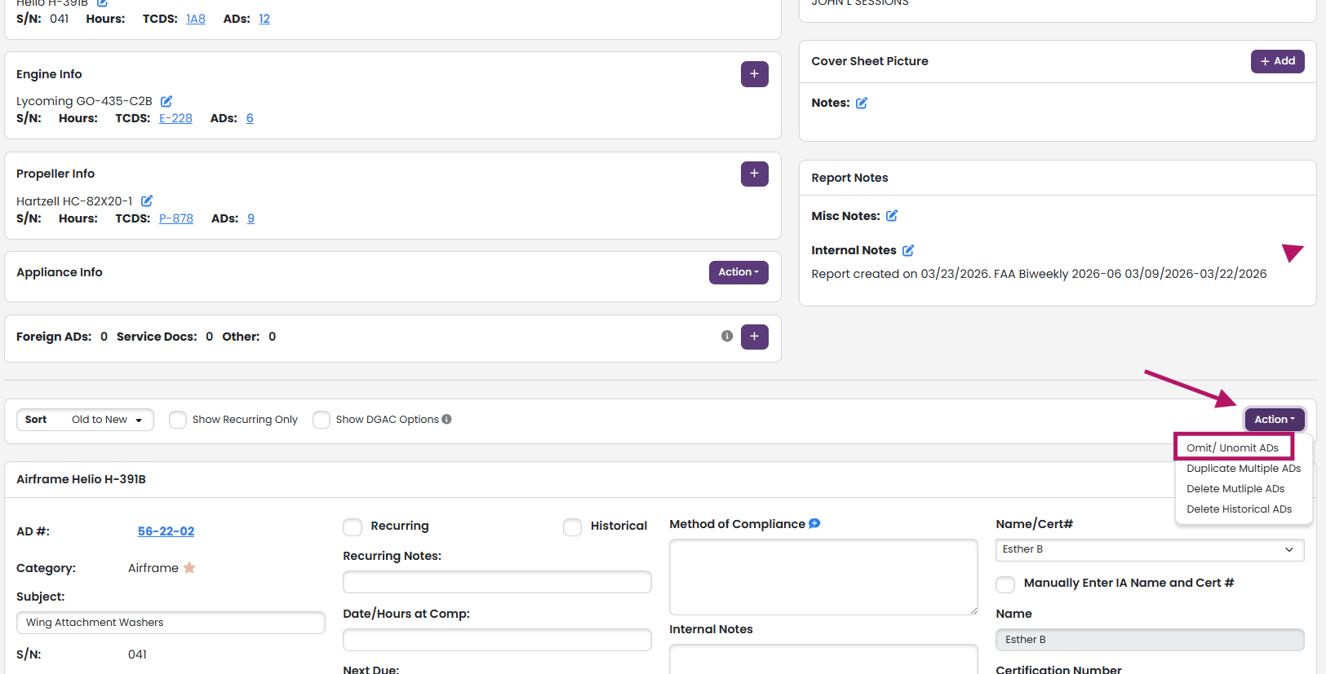Open the Sort Old to New dropdown
Image resolution: width=1326 pixels, height=674 pixels.
tap(85, 420)
